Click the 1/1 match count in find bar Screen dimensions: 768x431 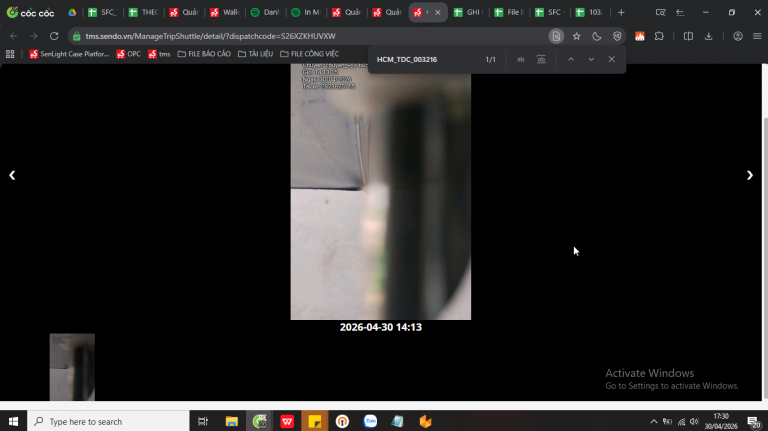click(x=490, y=60)
